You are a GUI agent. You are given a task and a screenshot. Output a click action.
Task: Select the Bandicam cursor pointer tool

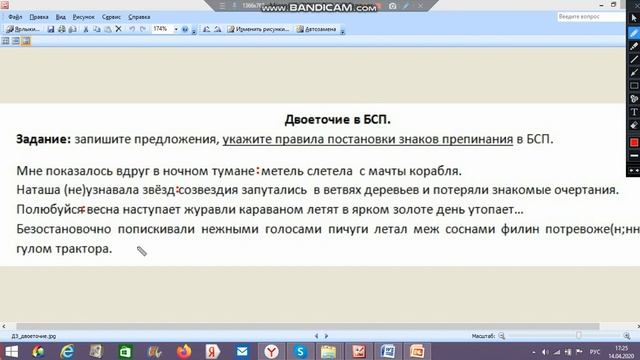(x=633, y=19)
